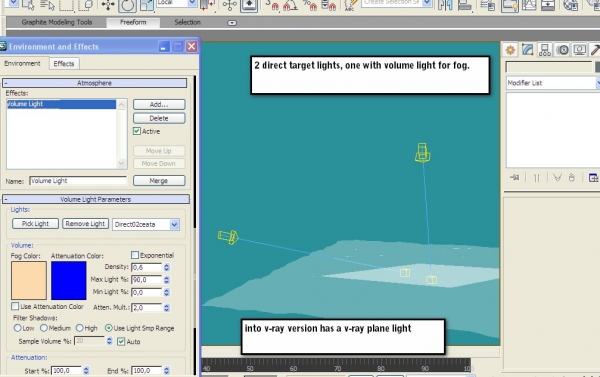Image resolution: width=600 pixels, height=377 pixels.
Task: Toggle the Active checkbox for Volume Light
Action: click(137, 131)
